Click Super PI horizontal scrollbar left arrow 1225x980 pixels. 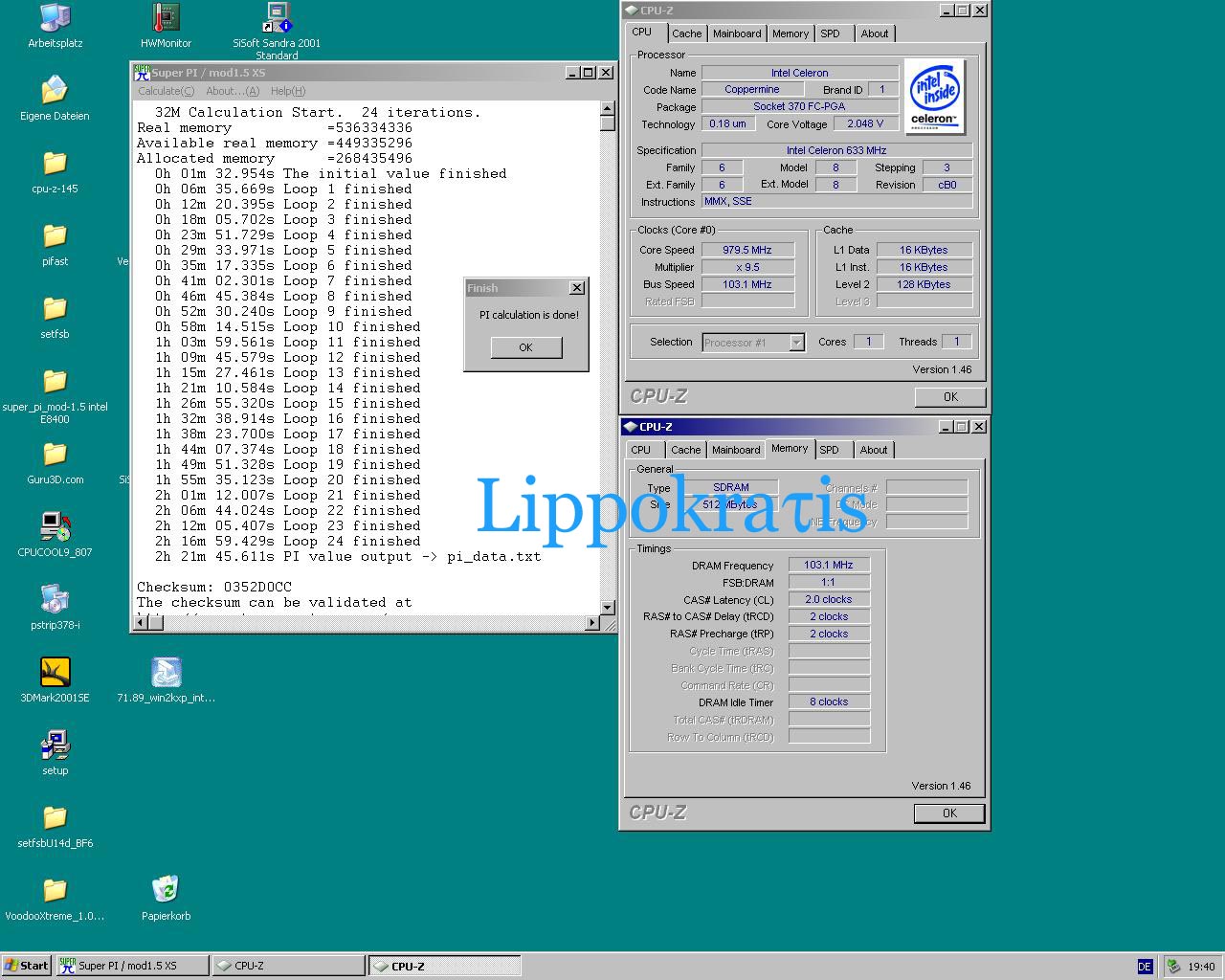[141, 623]
